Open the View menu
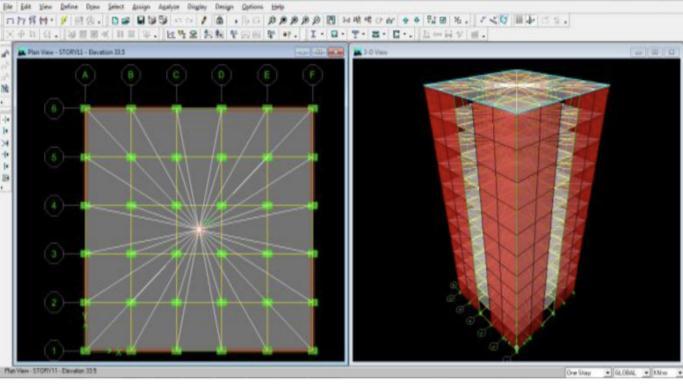Viewport: 683px width, 386px height. pos(45,7)
